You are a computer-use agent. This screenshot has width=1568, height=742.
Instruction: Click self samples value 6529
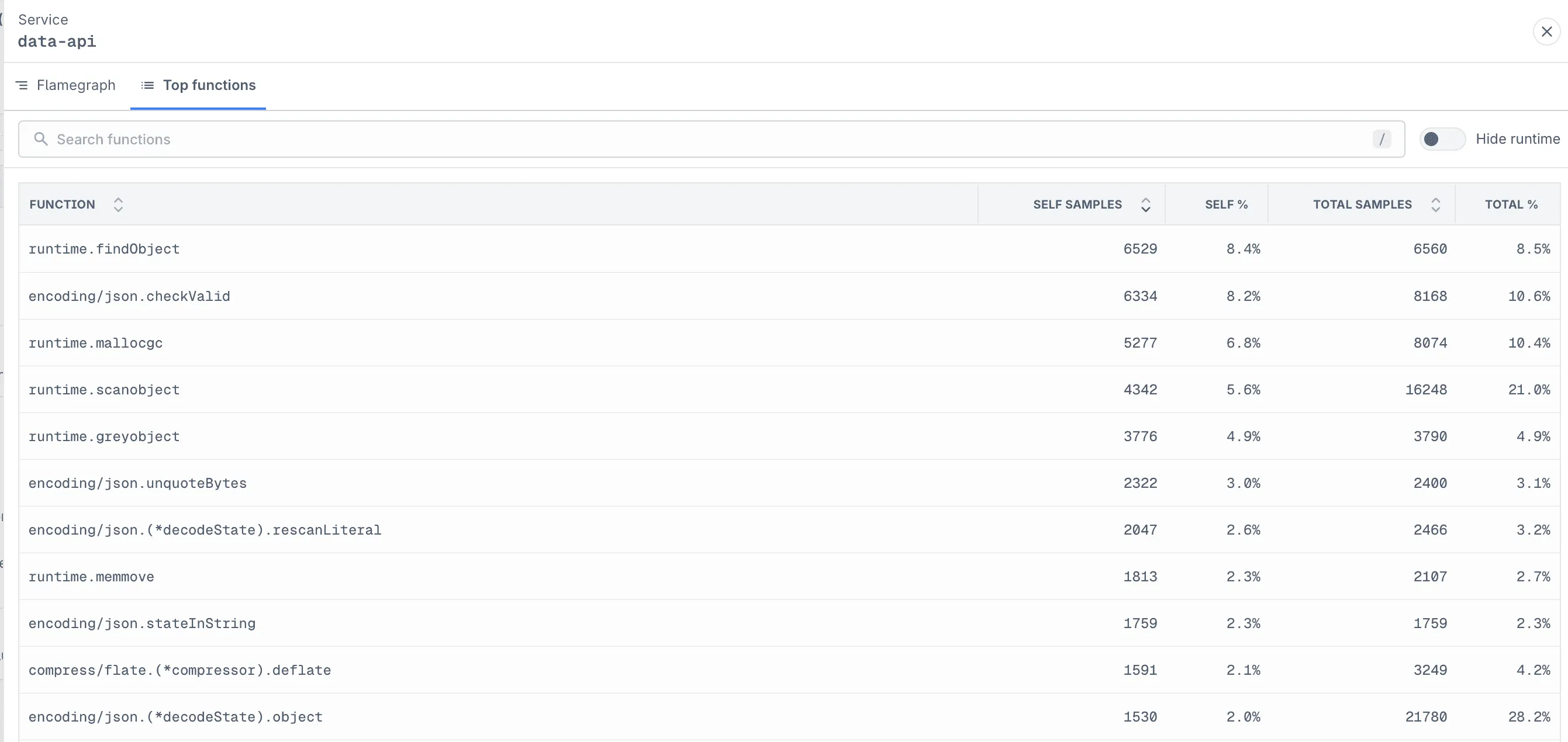click(1139, 249)
